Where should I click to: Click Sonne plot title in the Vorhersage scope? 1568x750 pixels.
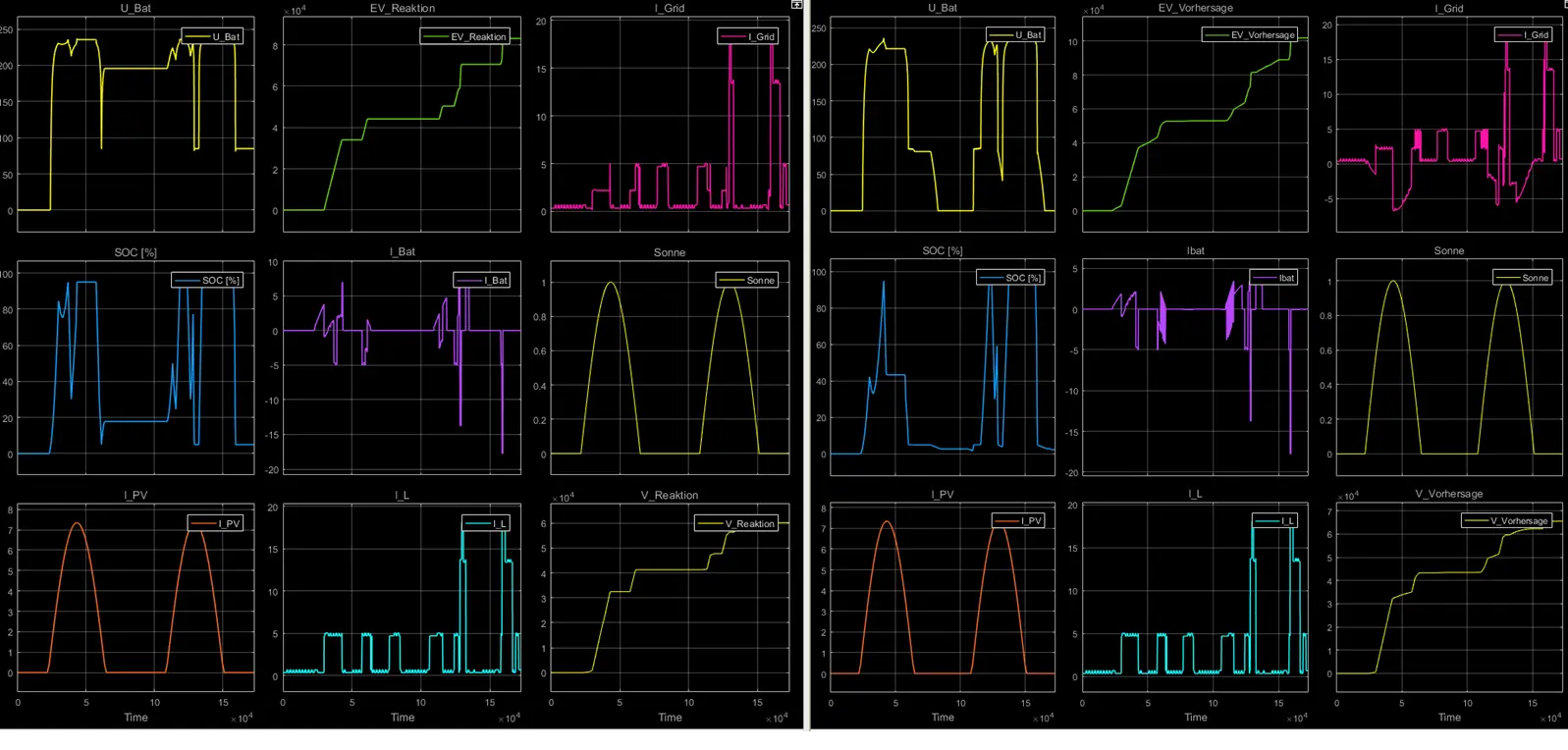(x=1449, y=250)
